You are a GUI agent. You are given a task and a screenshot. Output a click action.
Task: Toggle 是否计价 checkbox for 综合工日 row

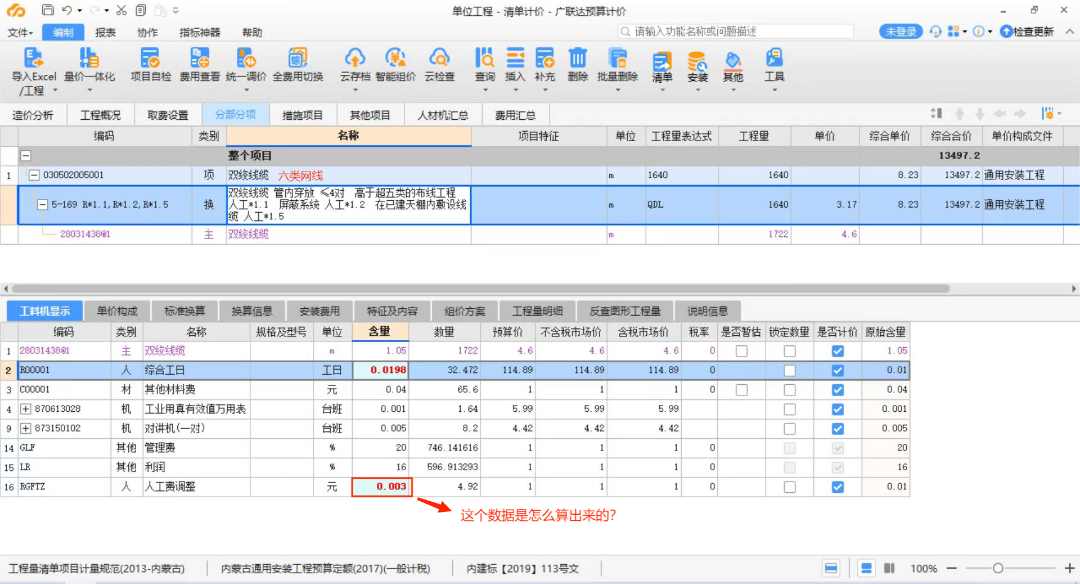point(838,371)
